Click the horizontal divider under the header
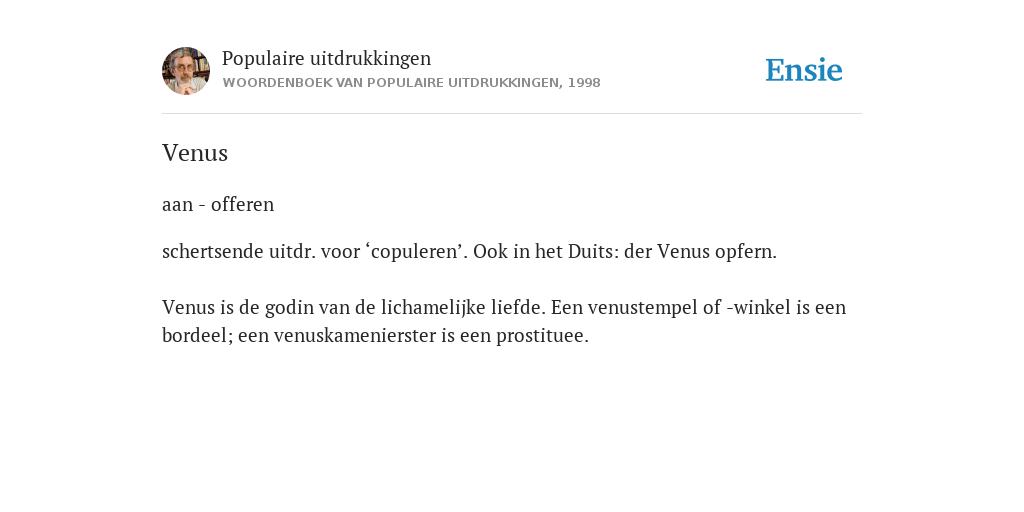This screenshot has width=1024, height=512. click(512, 114)
